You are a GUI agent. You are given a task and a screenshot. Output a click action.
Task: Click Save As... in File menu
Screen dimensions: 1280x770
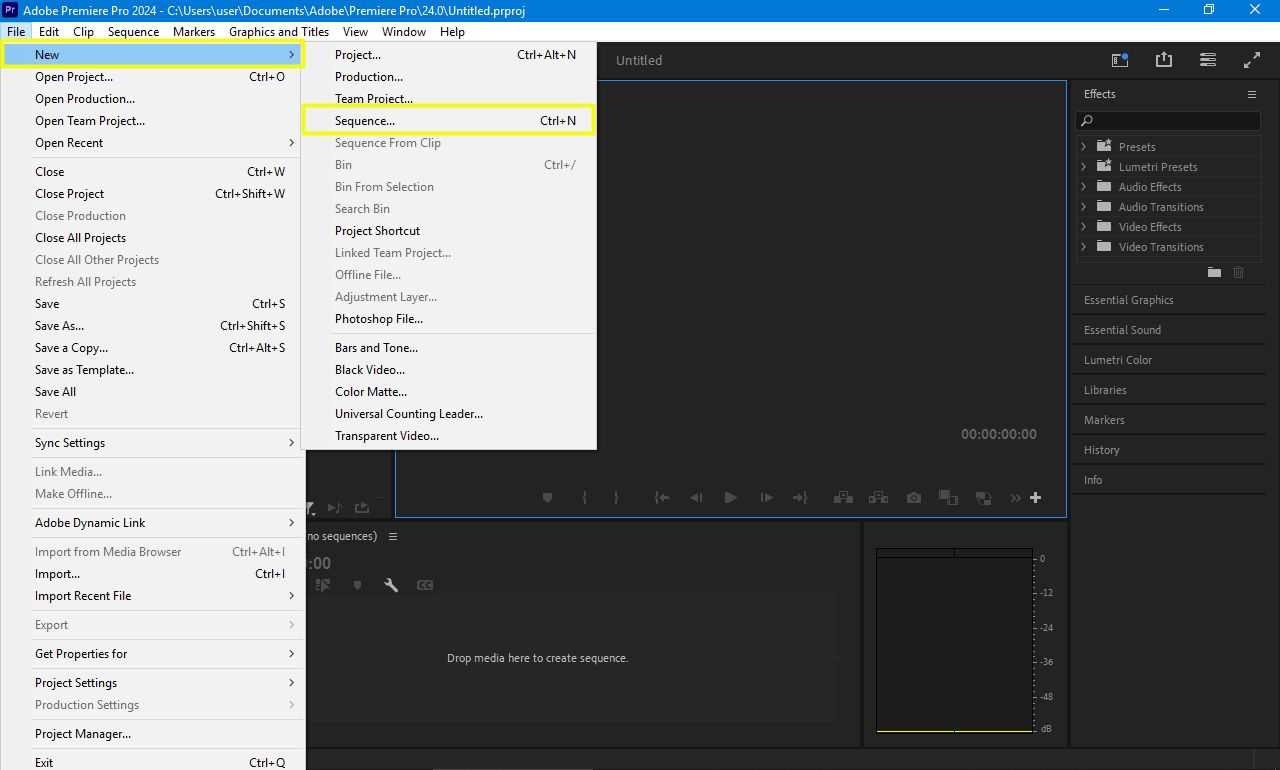[153, 326]
